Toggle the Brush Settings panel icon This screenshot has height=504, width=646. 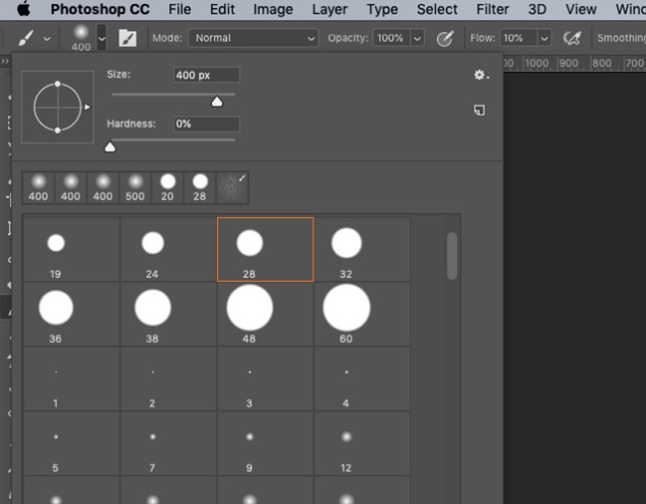point(127,38)
